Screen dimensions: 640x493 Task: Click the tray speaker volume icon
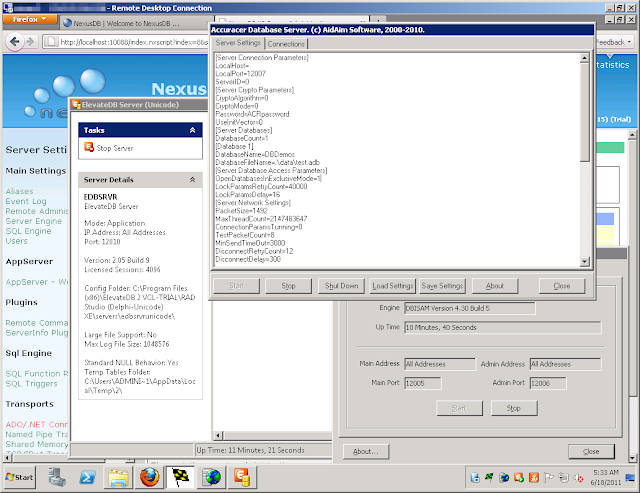tap(578, 477)
